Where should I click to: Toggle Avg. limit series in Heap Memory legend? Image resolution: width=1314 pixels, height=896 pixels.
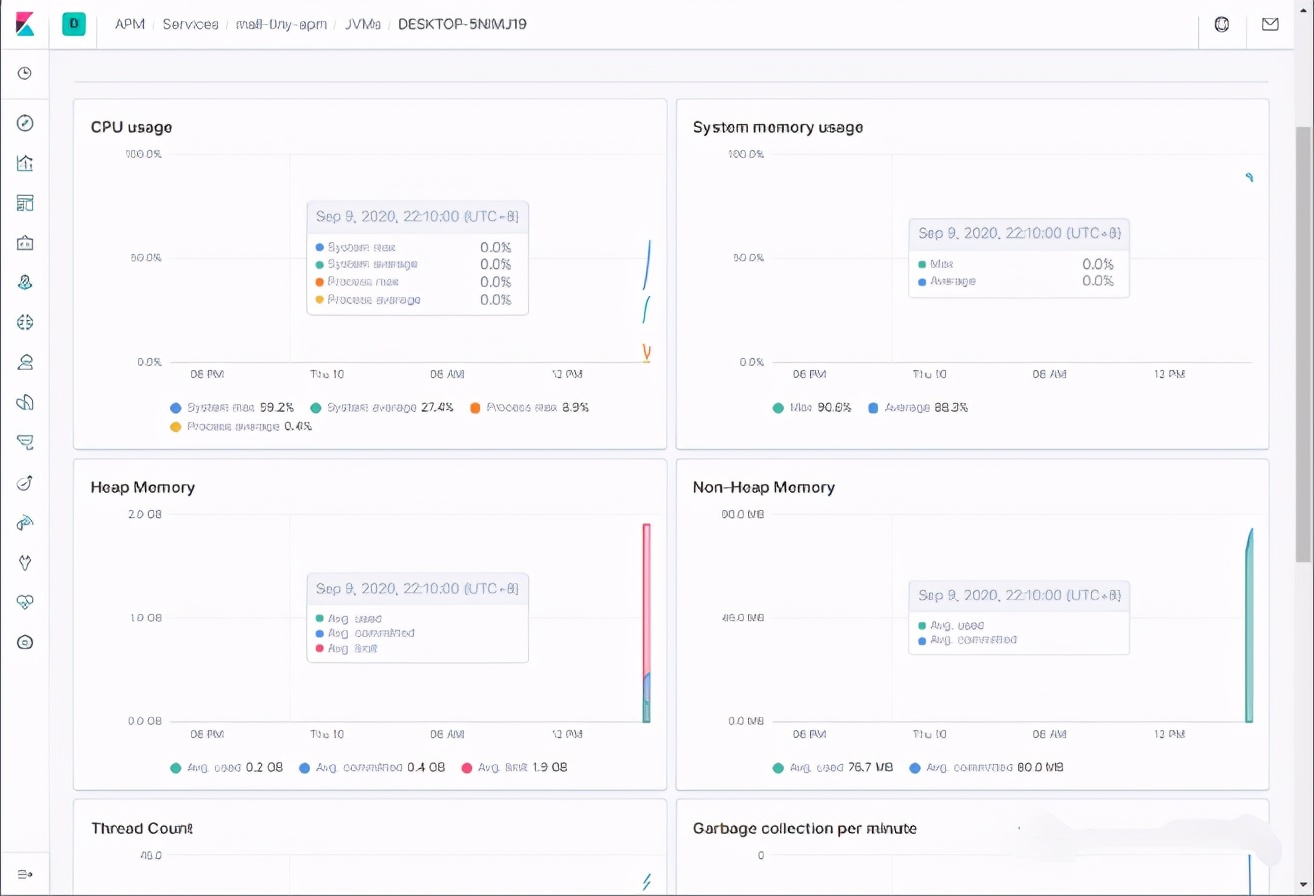pos(515,768)
